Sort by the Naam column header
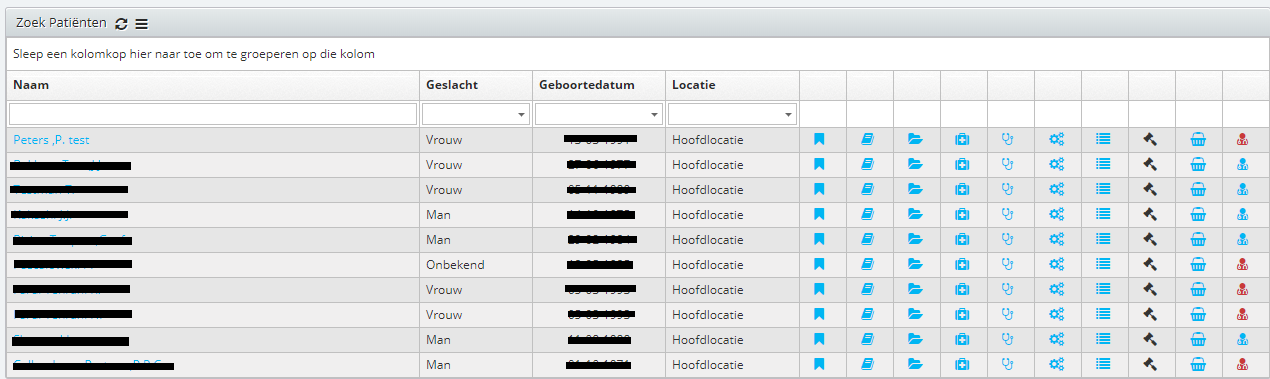 pos(31,85)
